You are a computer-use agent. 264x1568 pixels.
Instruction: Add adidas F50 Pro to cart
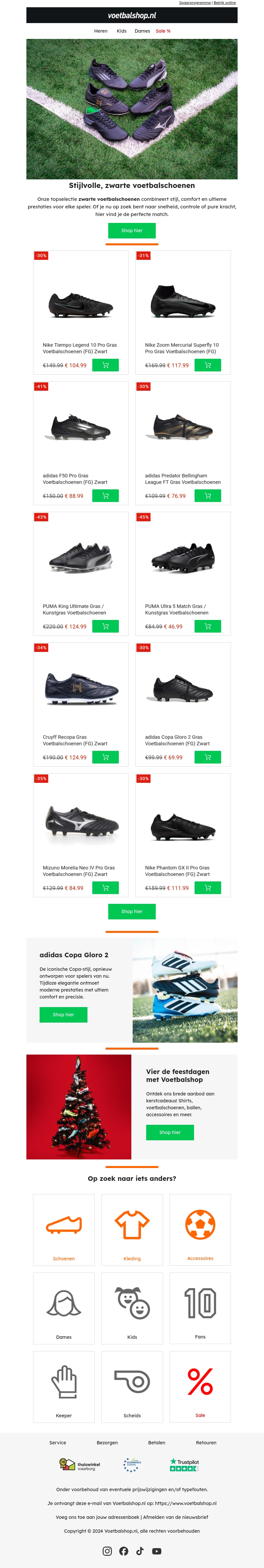pyautogui.click(x=106, y=496)
